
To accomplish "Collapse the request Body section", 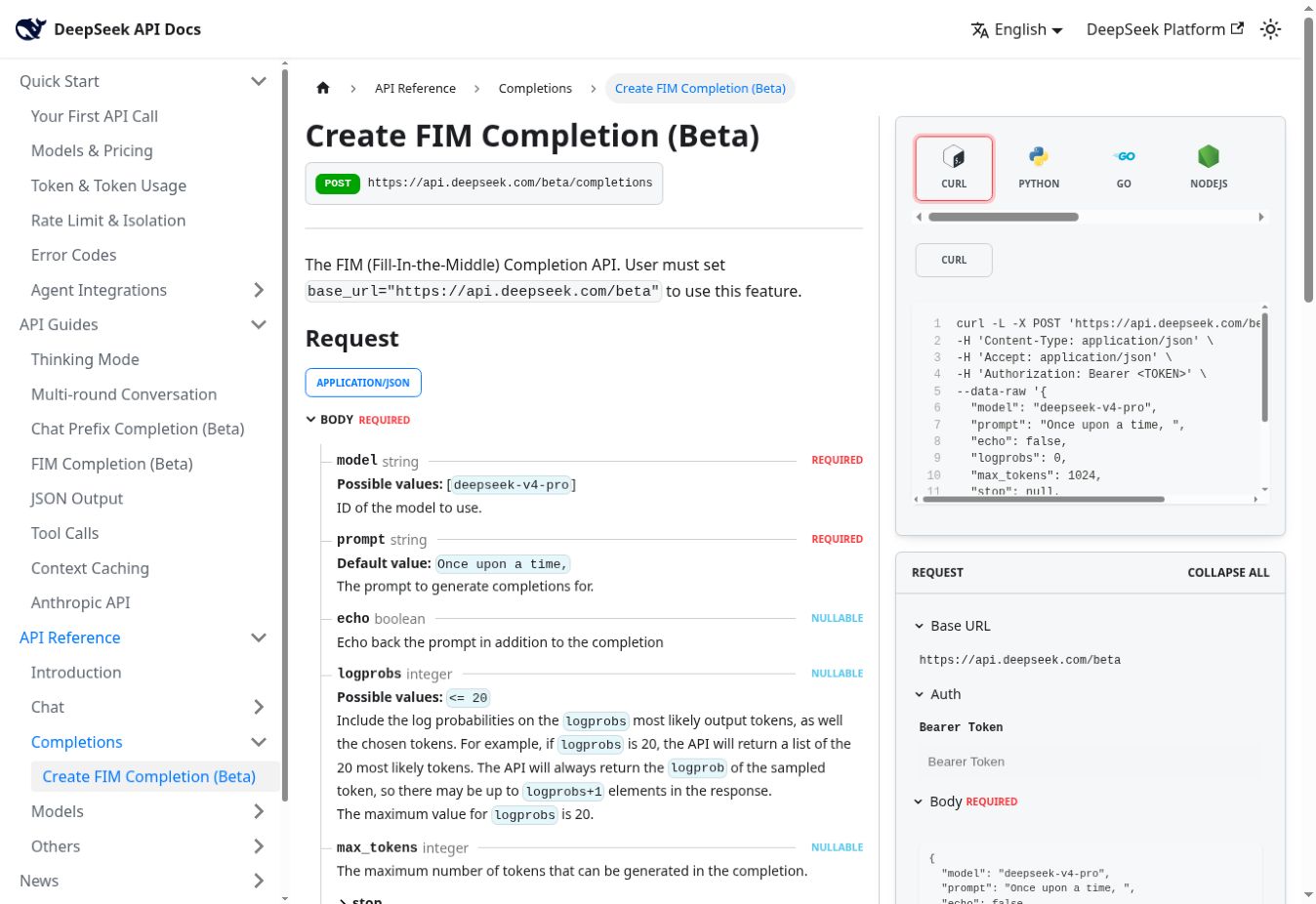I will [965, 801].
